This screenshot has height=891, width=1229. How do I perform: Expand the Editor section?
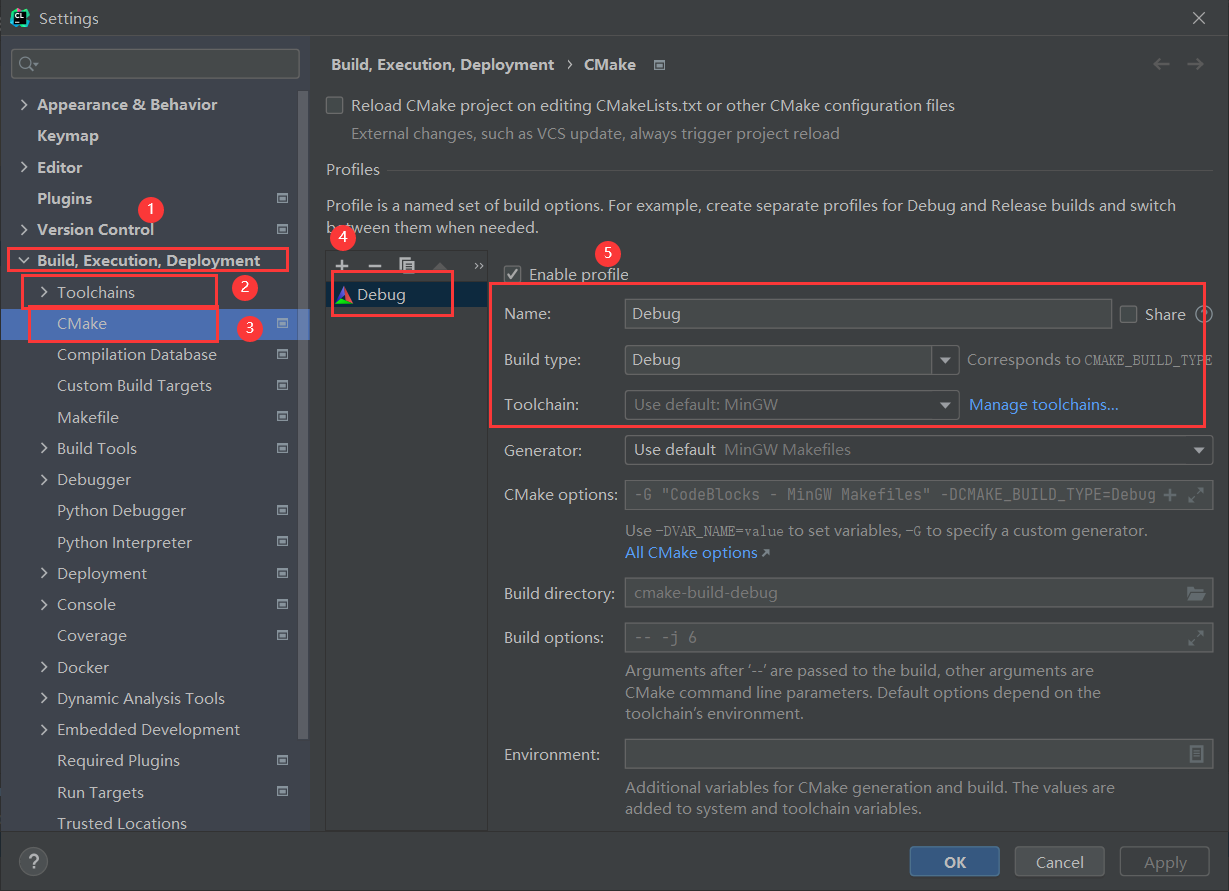[24, 167]
